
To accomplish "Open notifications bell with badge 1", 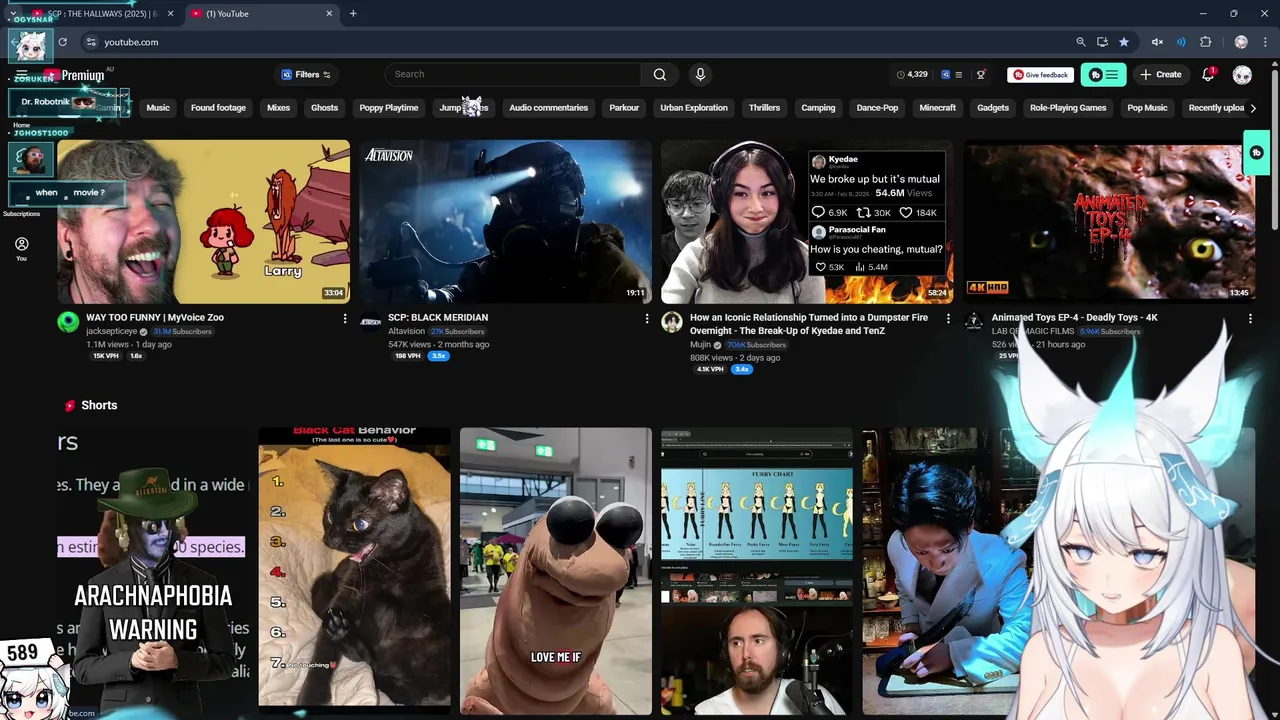I will (1208, 74).
